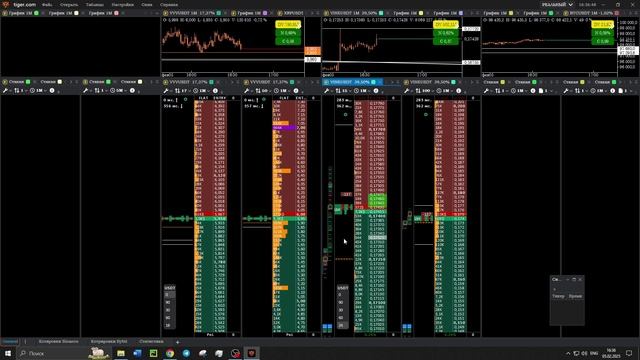The height and width of the screenshot is (360, 640).
Task: Toggle purple link square on График tab beside XRPUSDT
Action: coord(265,13)
